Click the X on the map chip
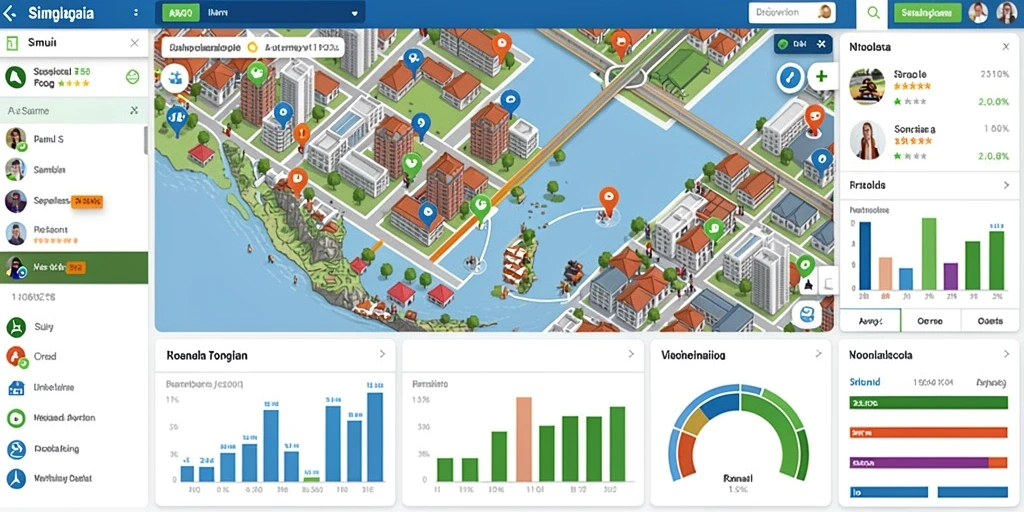Viewport: 1024px width, 512px height. 821,44
